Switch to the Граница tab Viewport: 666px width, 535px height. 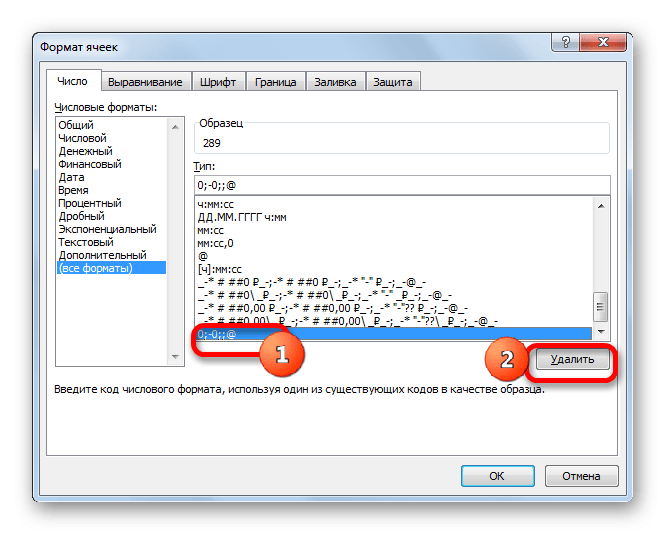click(275, 82)
